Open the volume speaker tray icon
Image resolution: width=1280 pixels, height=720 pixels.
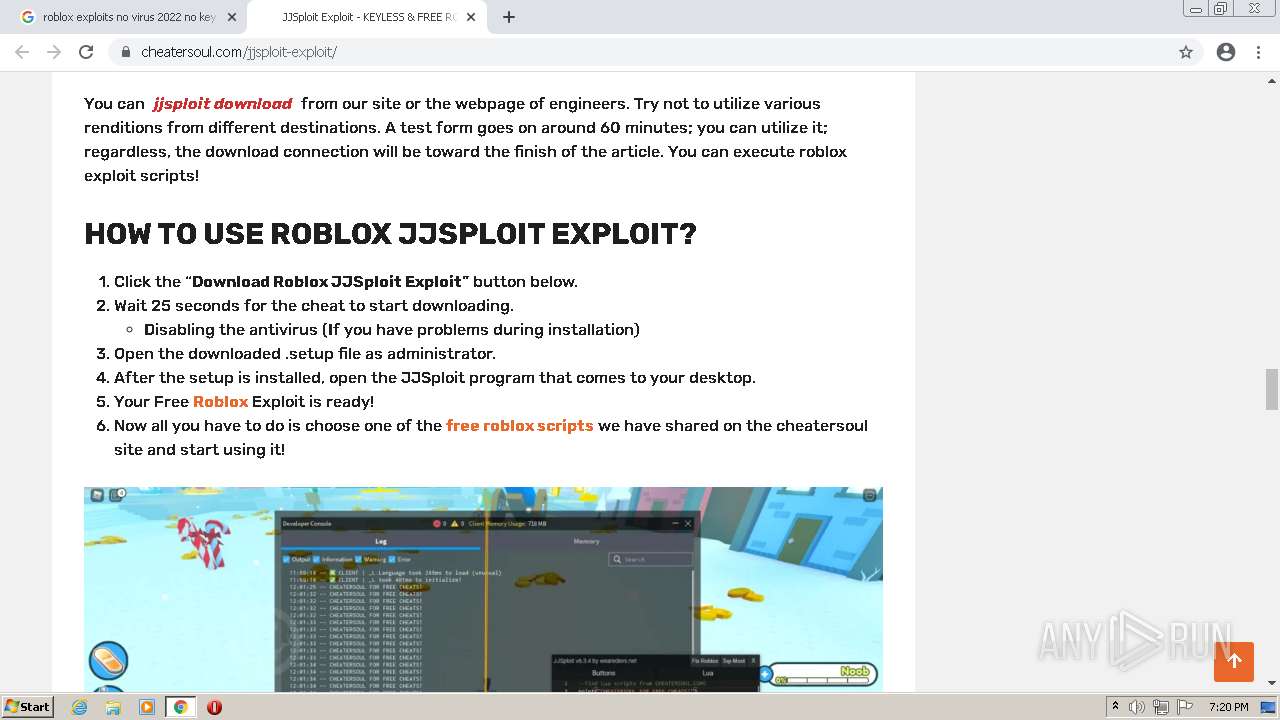click(x=1137, y=707)
